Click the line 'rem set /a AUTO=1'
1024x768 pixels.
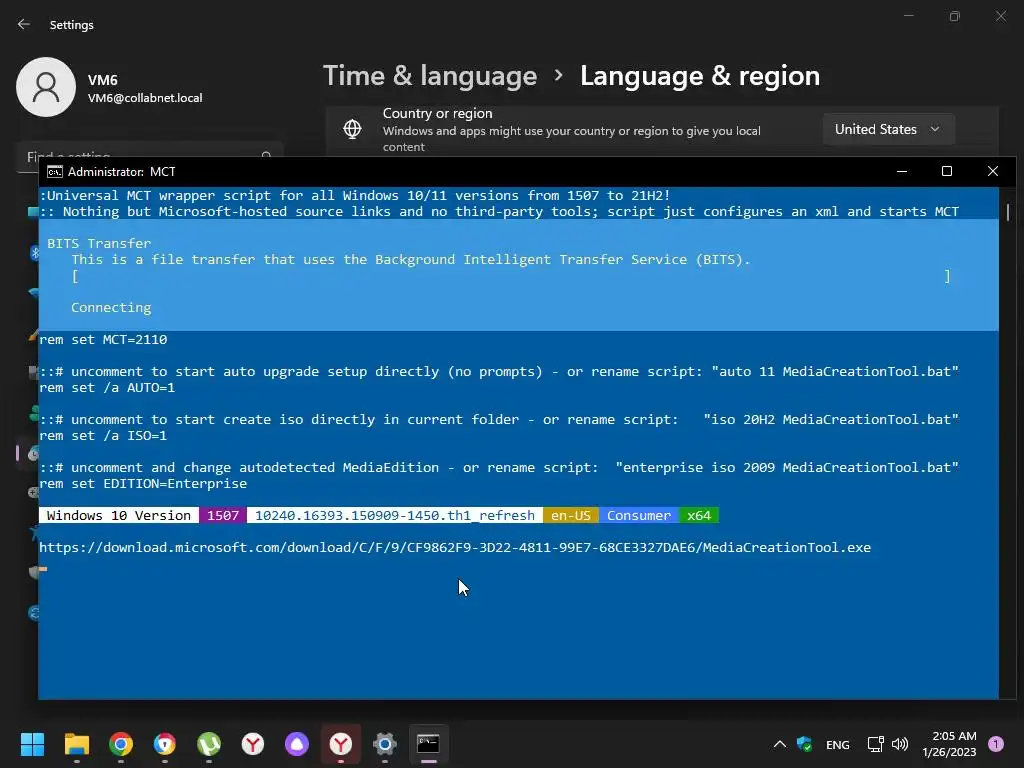[x=107, y=388]
